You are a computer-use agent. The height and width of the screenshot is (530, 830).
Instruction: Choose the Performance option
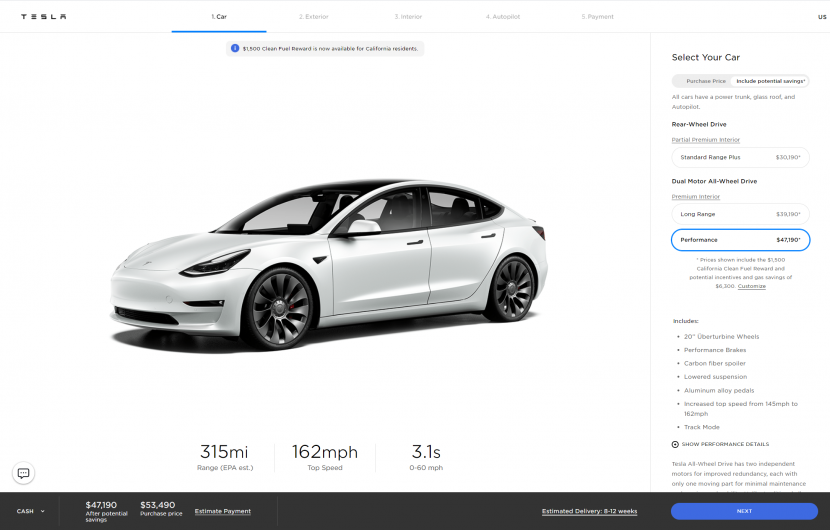[740, 240]
